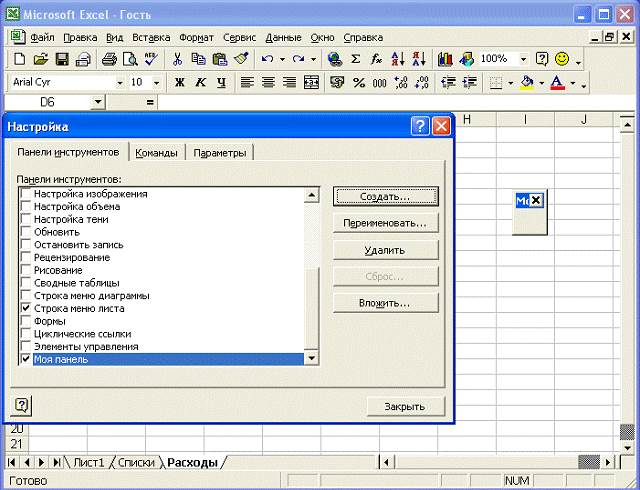Enable the Рисование toolbar checkbox
Viewport: 640px width, 490px height.
pos(25,270)
